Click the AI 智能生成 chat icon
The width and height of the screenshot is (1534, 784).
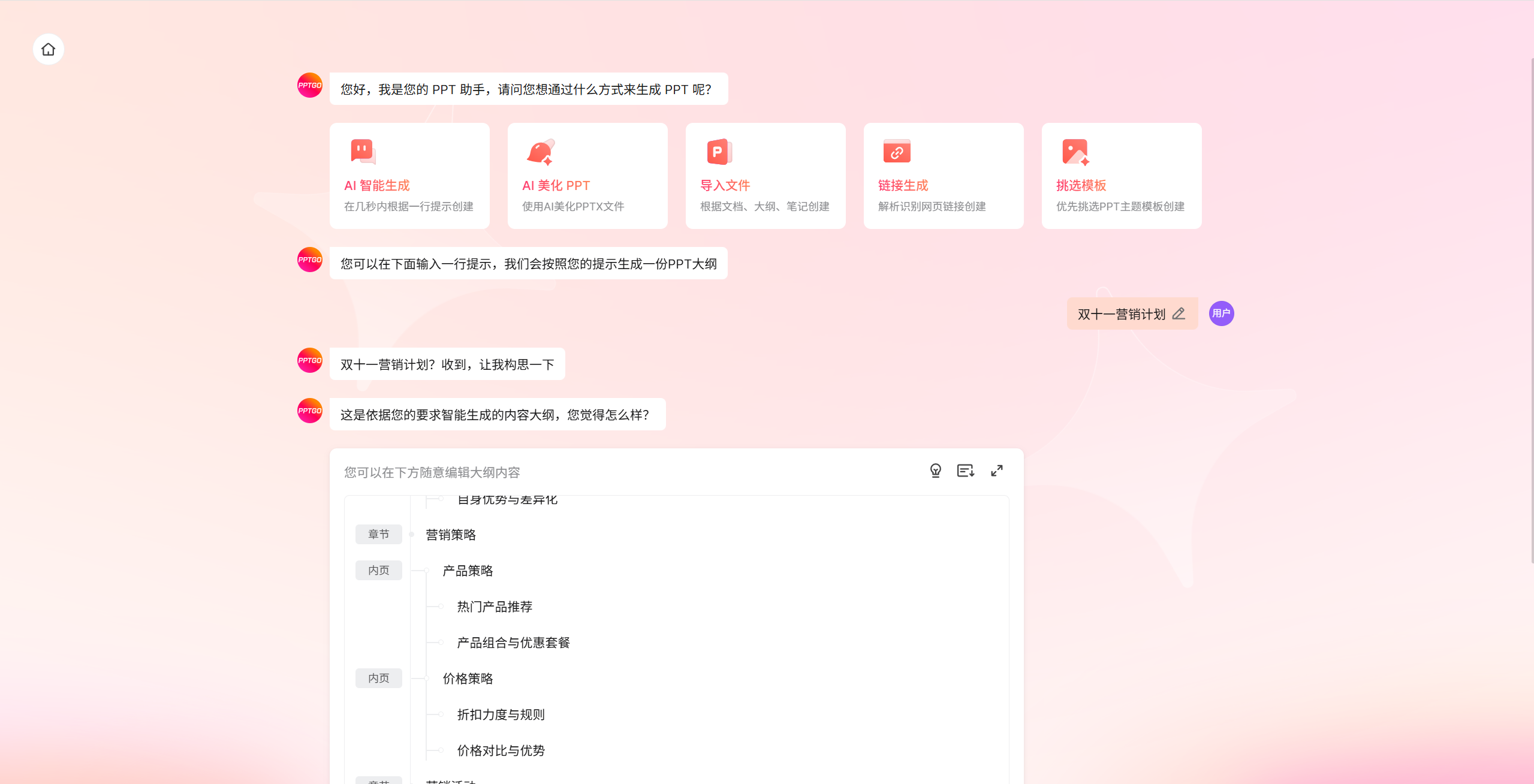(363, 152)
